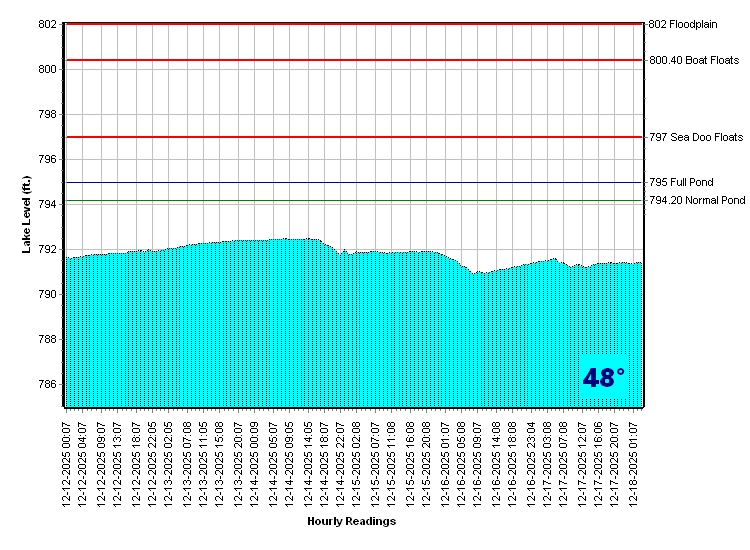The height and width of the screenshot is (550, 750).
Task: Click the Lake Level (ft.) axis title
Action: pos(27,214)
